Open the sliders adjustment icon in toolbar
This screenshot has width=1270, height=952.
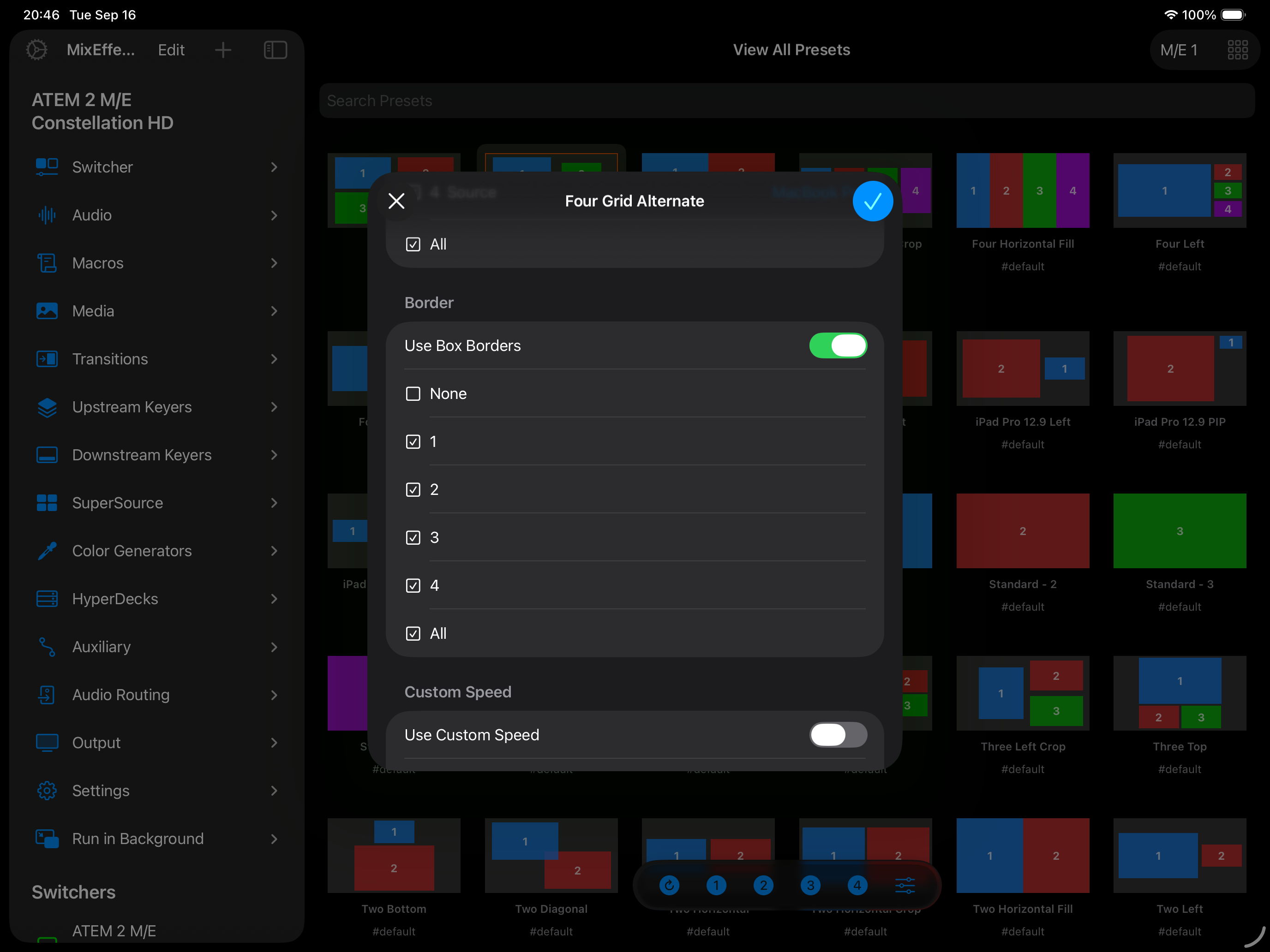pos(905,886)
